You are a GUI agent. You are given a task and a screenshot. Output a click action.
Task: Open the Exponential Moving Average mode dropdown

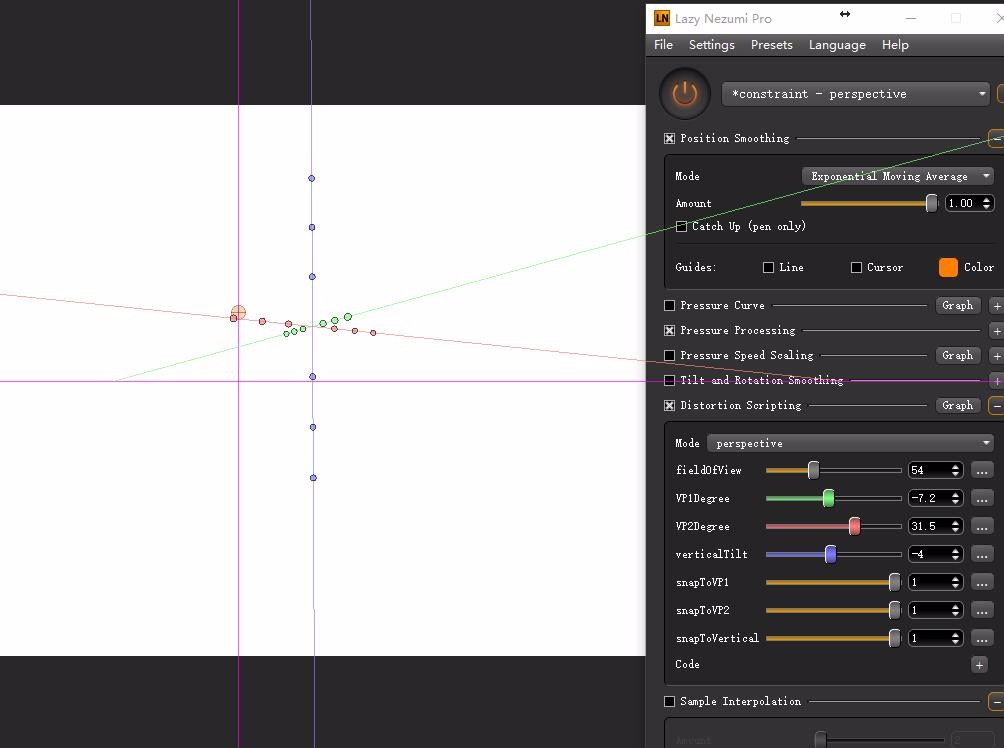(x=898, y=176)
